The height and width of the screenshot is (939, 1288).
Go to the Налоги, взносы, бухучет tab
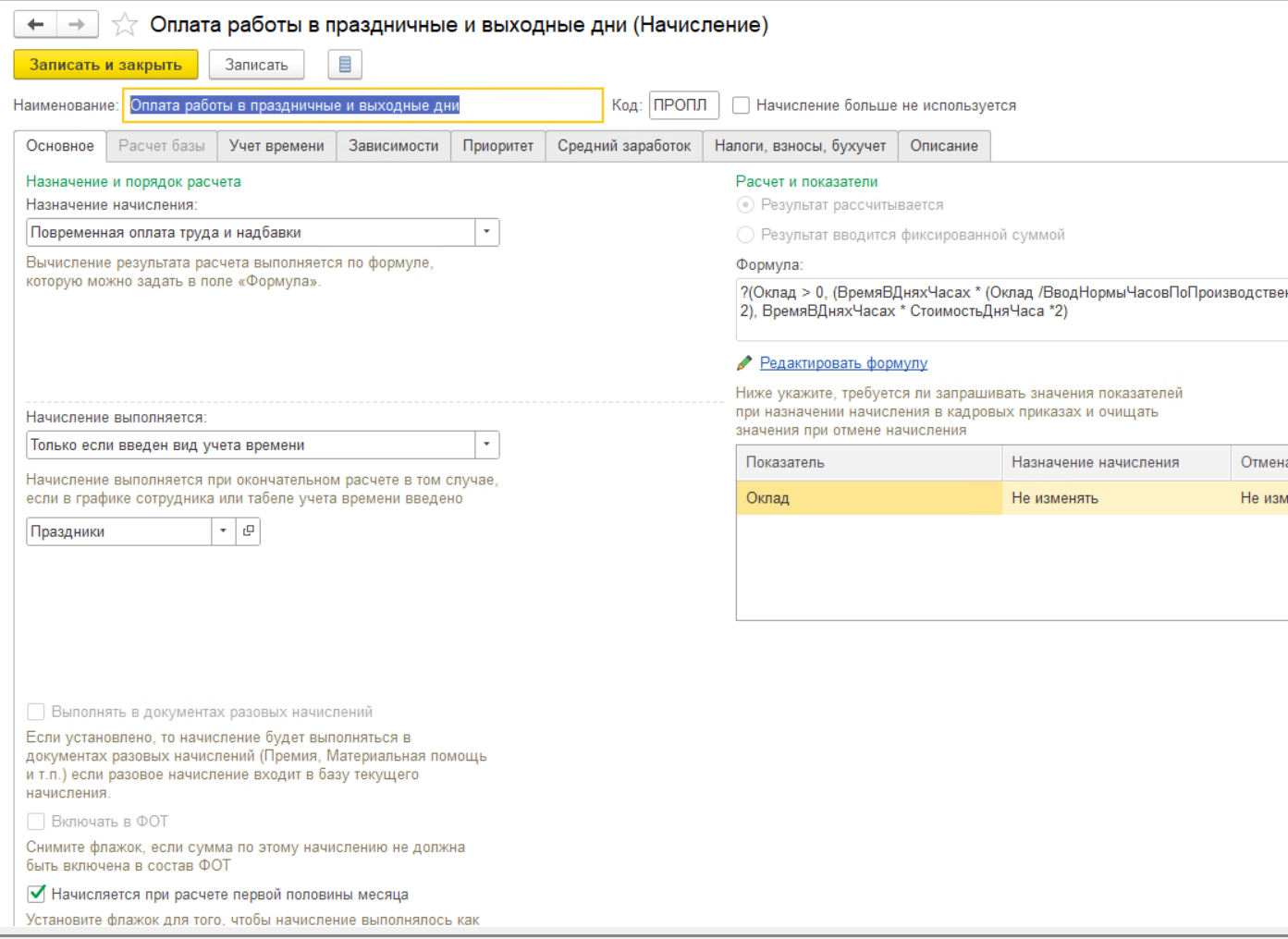(x=800, y=146)
